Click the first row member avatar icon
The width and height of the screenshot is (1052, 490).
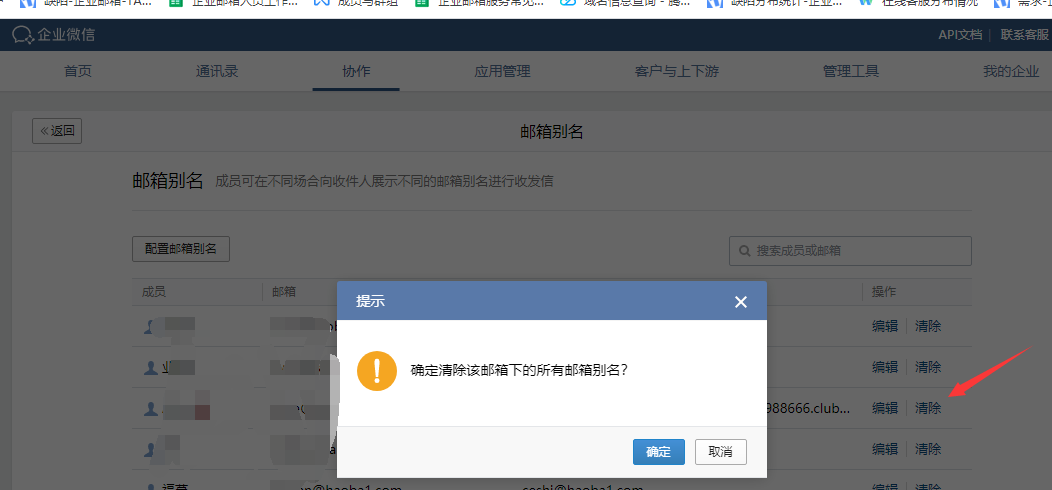coord(151,326)
